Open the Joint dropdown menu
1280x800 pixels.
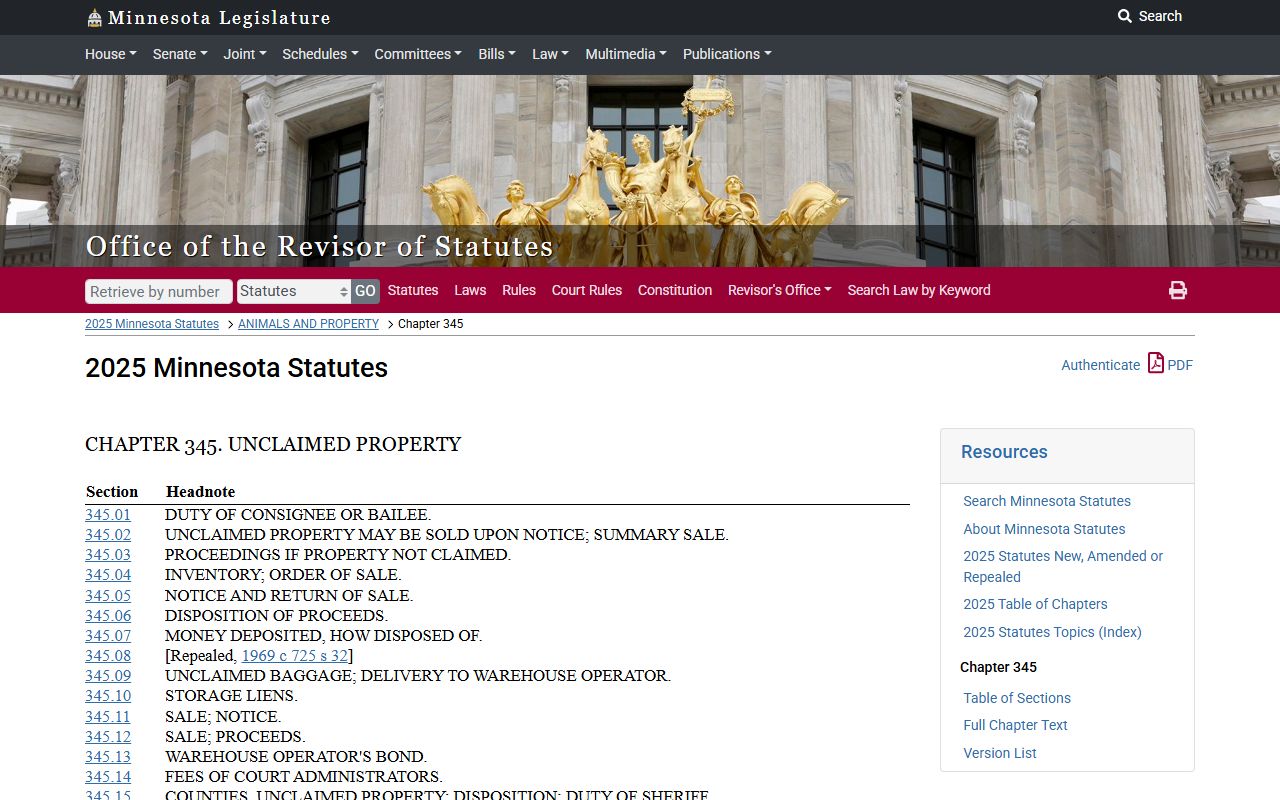pyautogui.click(x=245, y=54)
